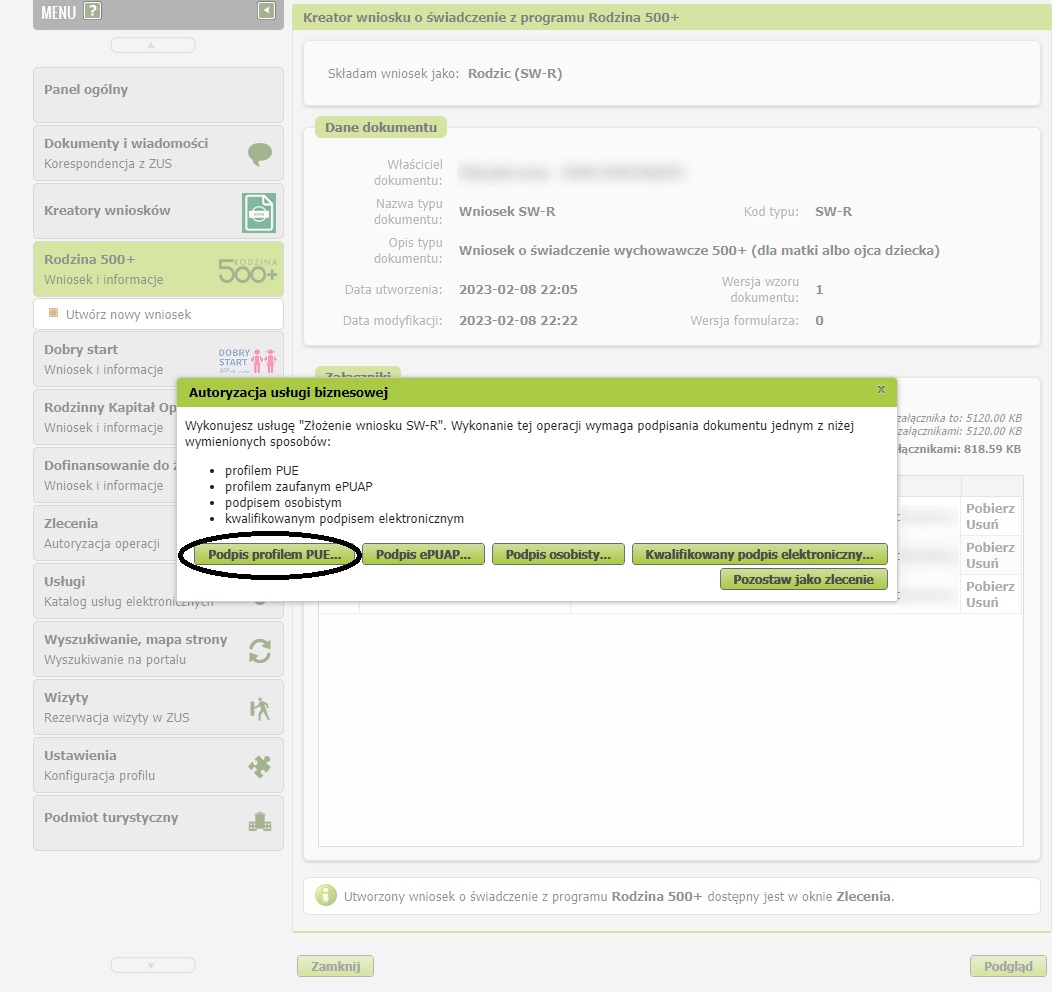
Task: Click the puzzle piece icon for Ustawienia
Action: point(260,766)
